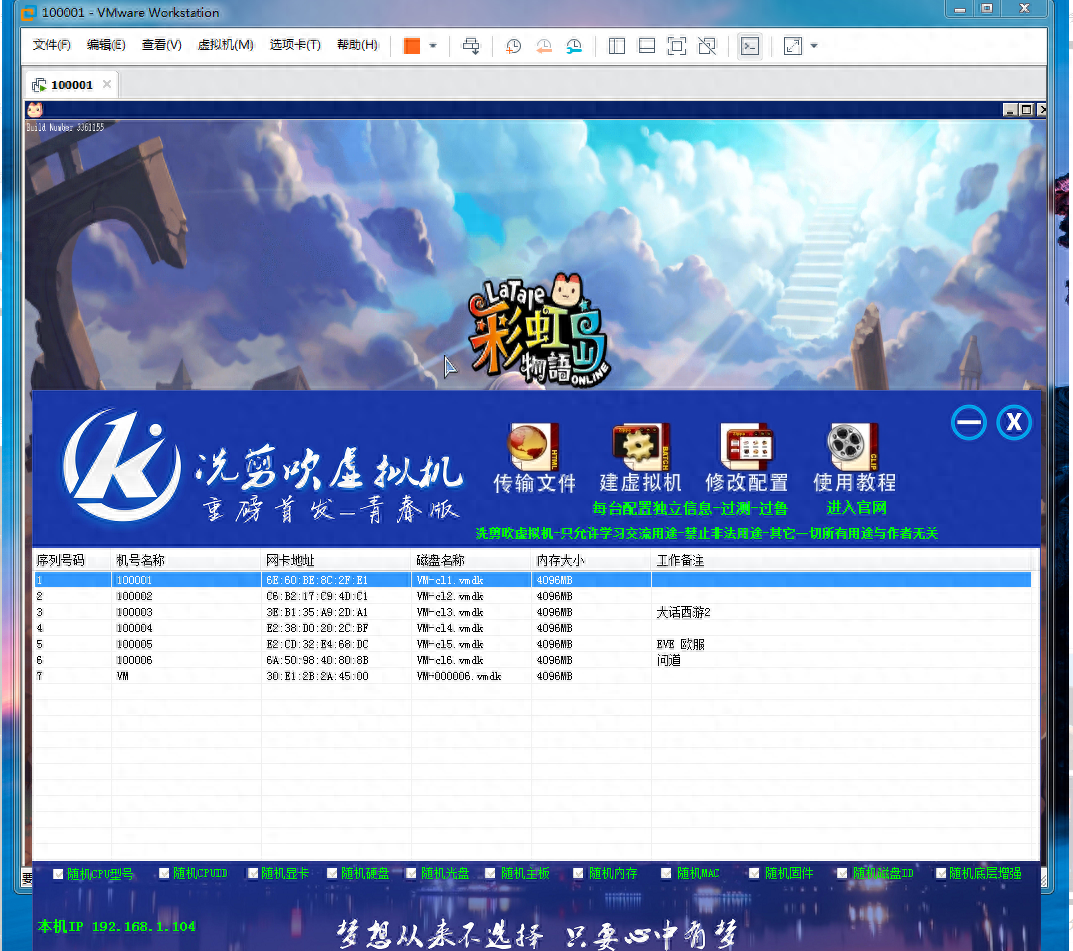
Task: Take a VM snapshot
Action: coord(513,46)
